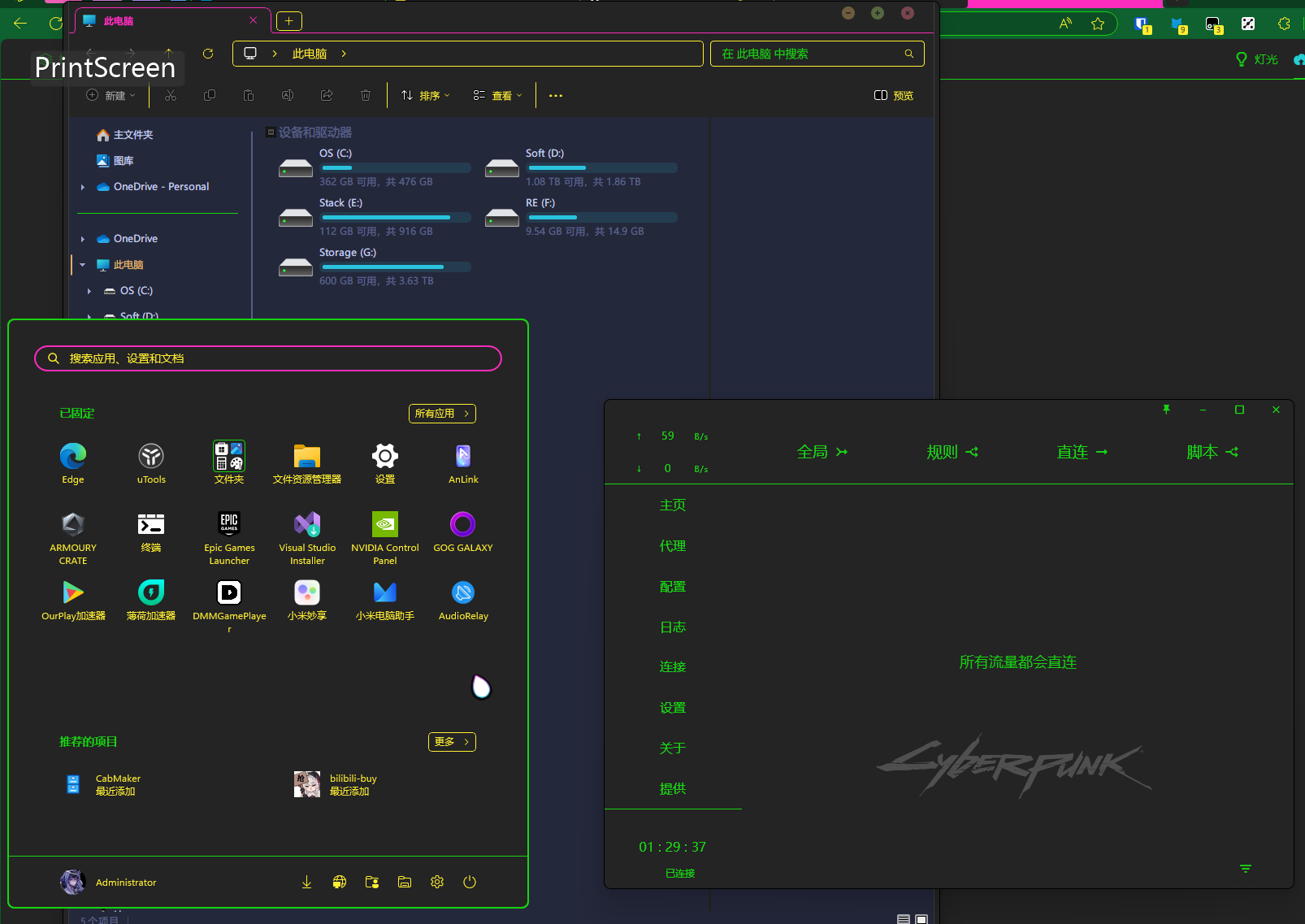Screen dimensions: 1305x924
Task: Launch the AnLink app
Action: (463, 463)
